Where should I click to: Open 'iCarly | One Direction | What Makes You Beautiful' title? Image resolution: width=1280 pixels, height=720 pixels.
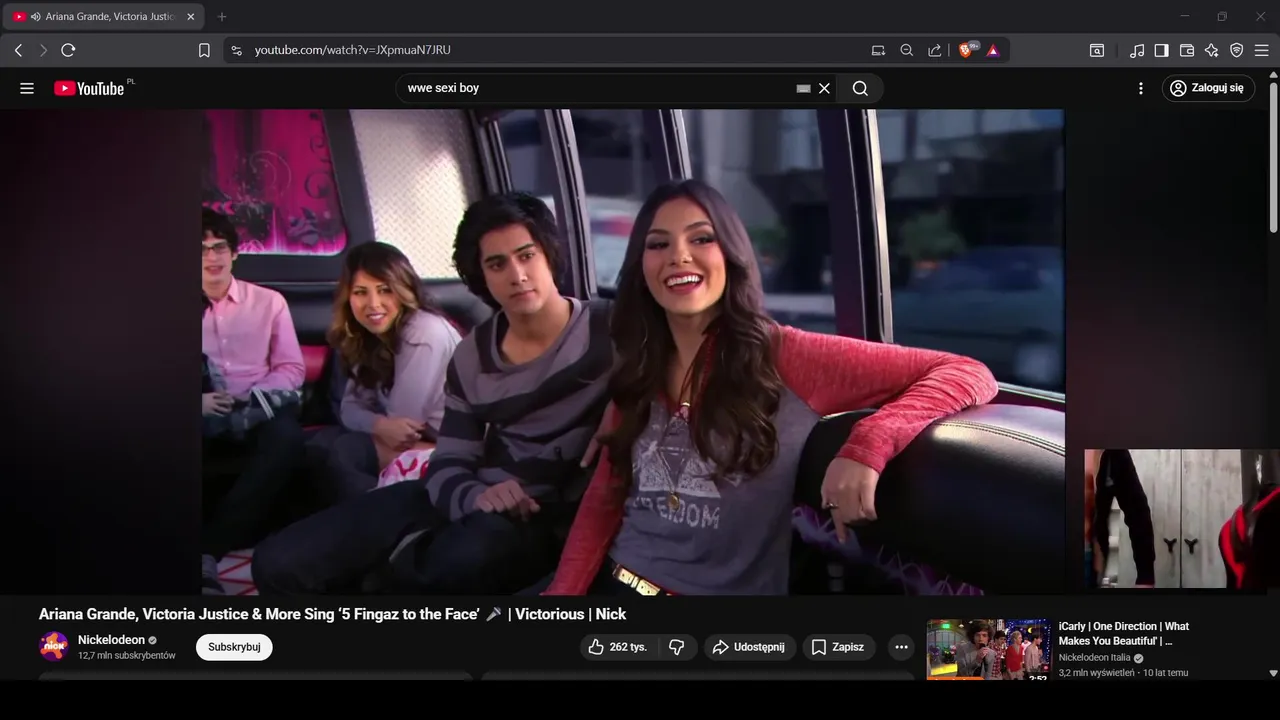(x=1124, y=633)
